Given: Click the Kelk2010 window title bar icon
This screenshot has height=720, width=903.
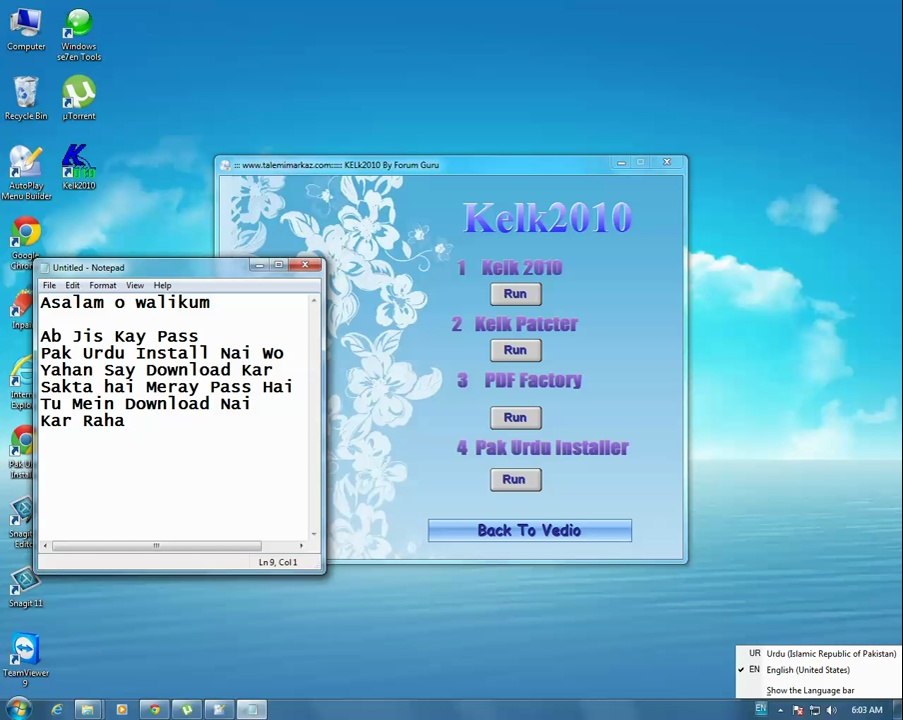Looking at the screenshot, I should click(226, 165).
